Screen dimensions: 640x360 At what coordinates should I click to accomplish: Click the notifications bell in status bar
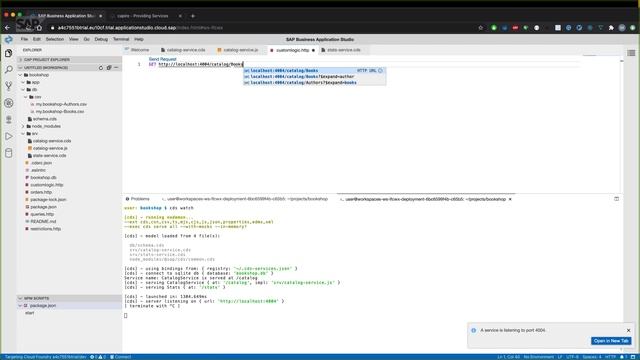pyautogui.click(x=623, y=357)
